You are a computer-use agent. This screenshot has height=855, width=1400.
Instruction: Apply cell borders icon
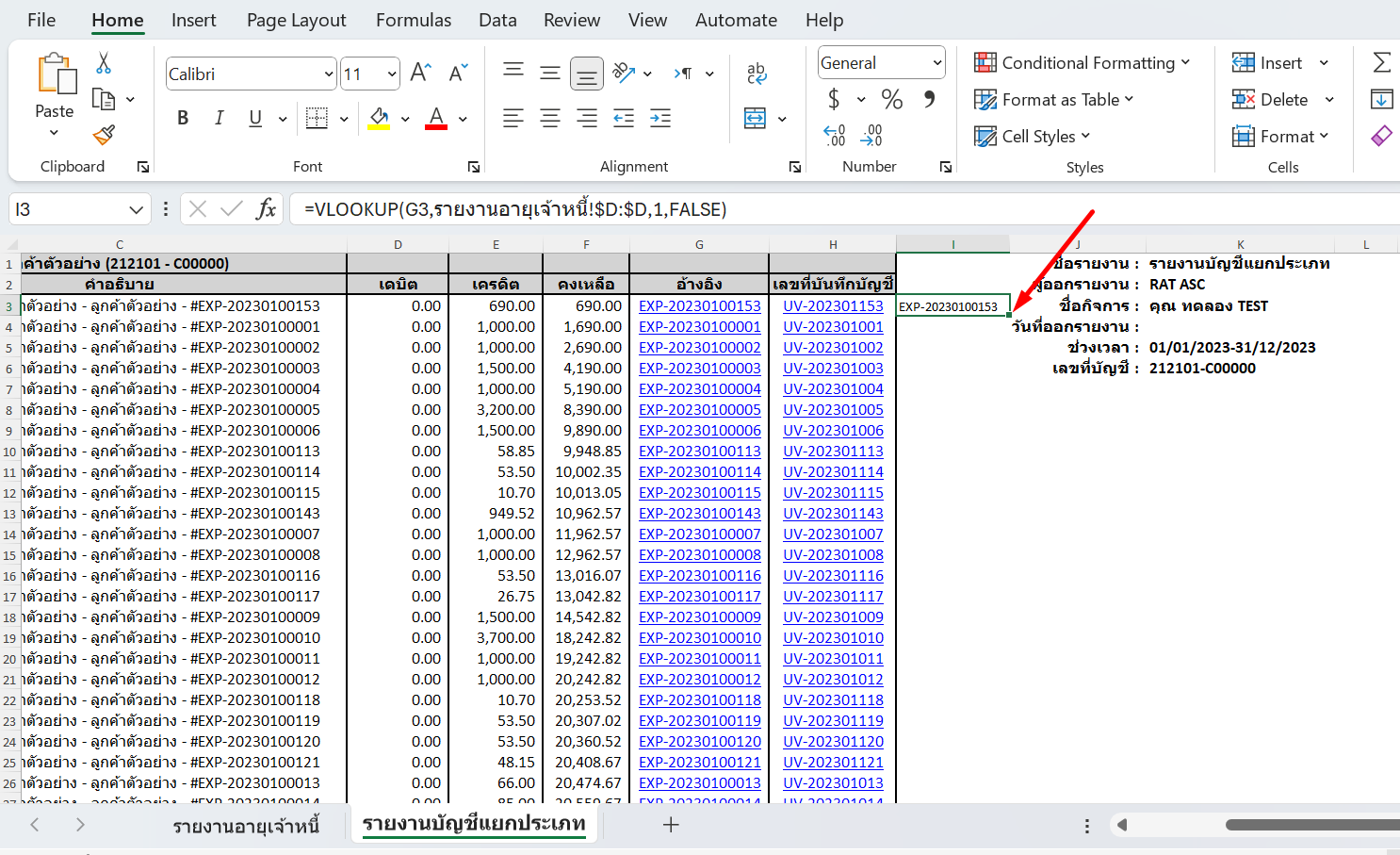pos(317,118)
